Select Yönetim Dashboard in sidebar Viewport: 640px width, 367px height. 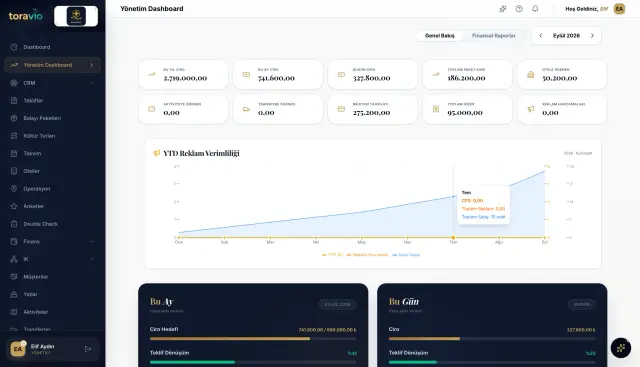[52, 65]
